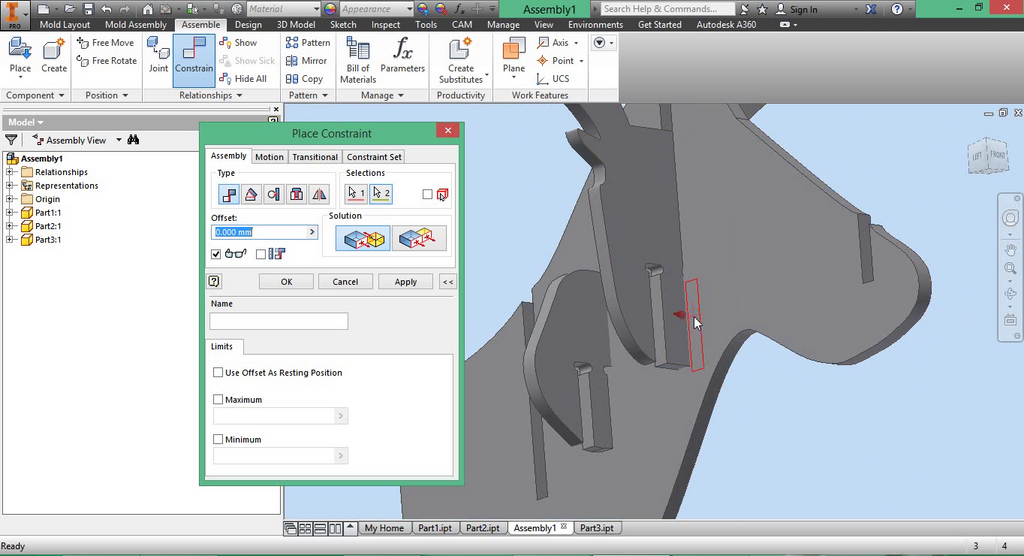The height and width of the screenshot is (556, 1024).
Task: Expand the Relationships tree node
Action: click(x=10, y=172)
